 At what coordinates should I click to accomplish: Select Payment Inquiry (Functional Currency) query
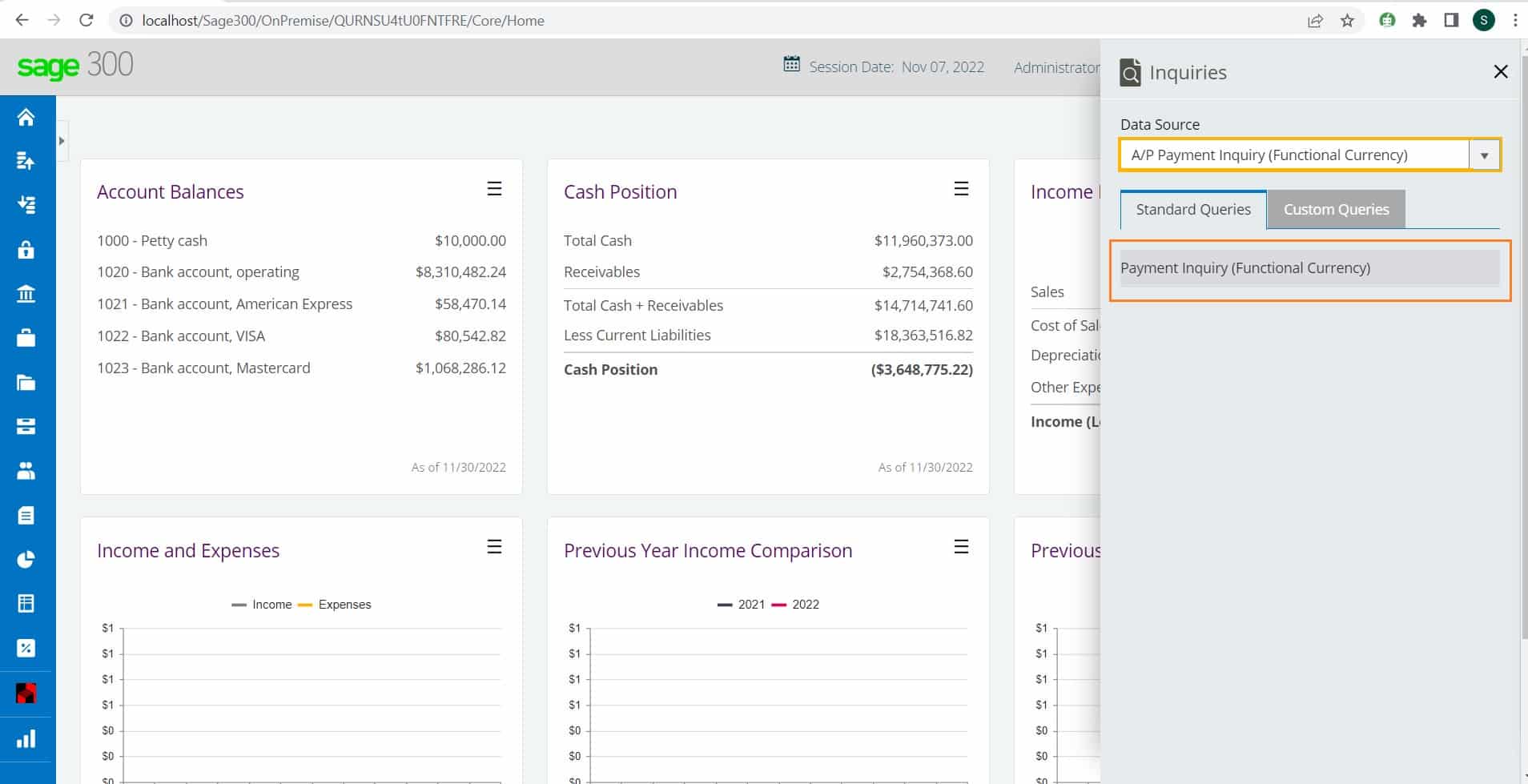pyautogui.click(x=1309, y=268)
